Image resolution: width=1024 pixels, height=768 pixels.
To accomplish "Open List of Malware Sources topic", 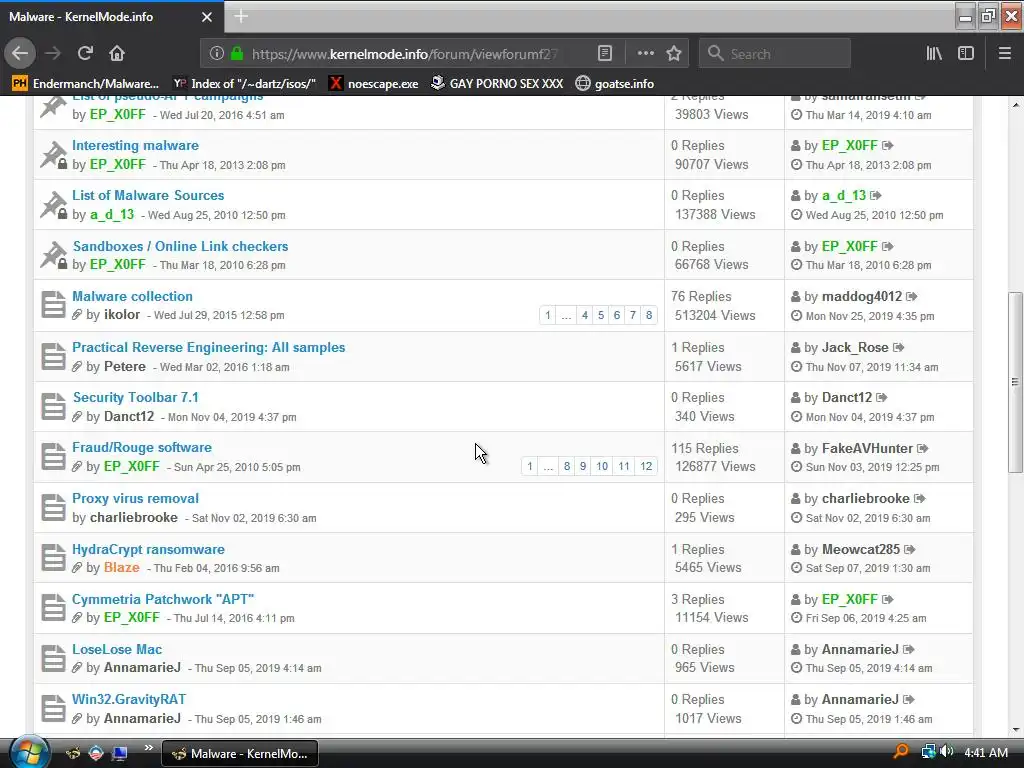I will point(148,195).
